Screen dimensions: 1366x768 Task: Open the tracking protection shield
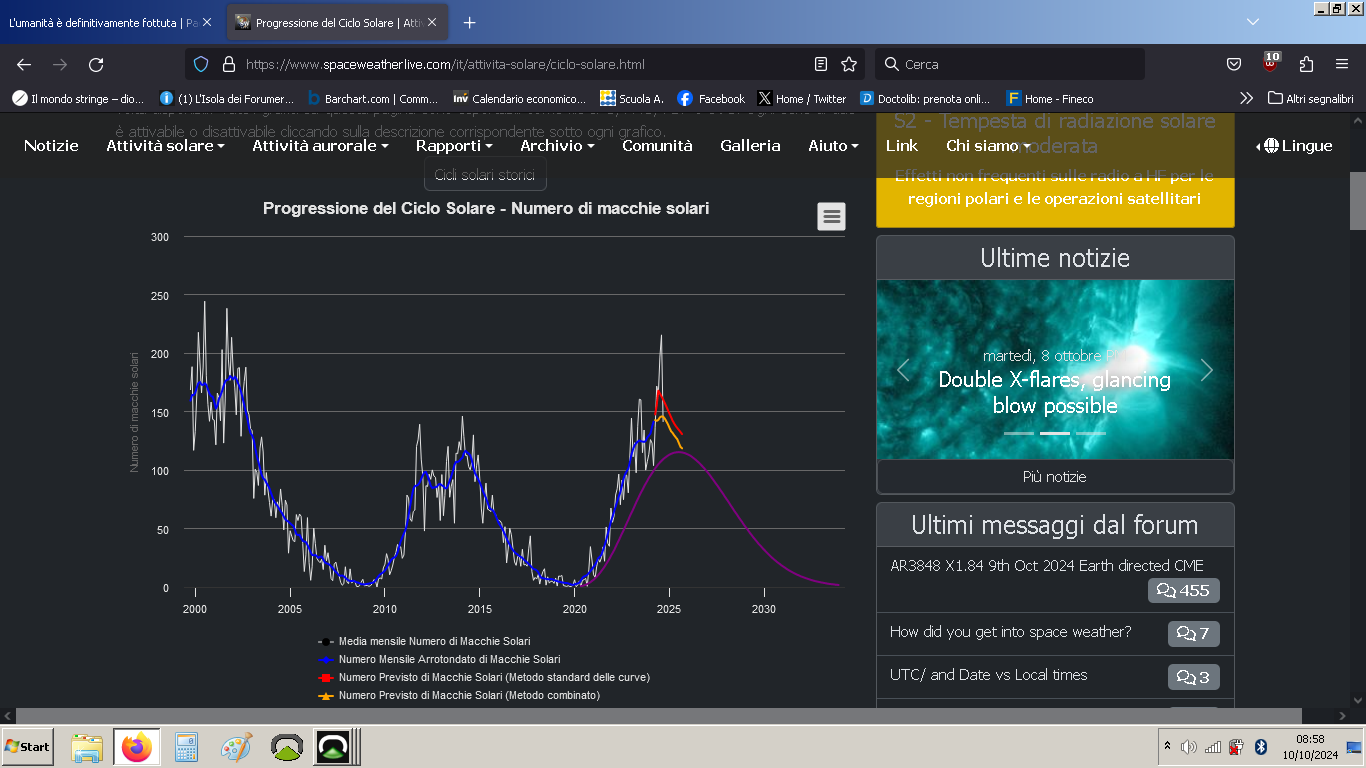(201, 64)
